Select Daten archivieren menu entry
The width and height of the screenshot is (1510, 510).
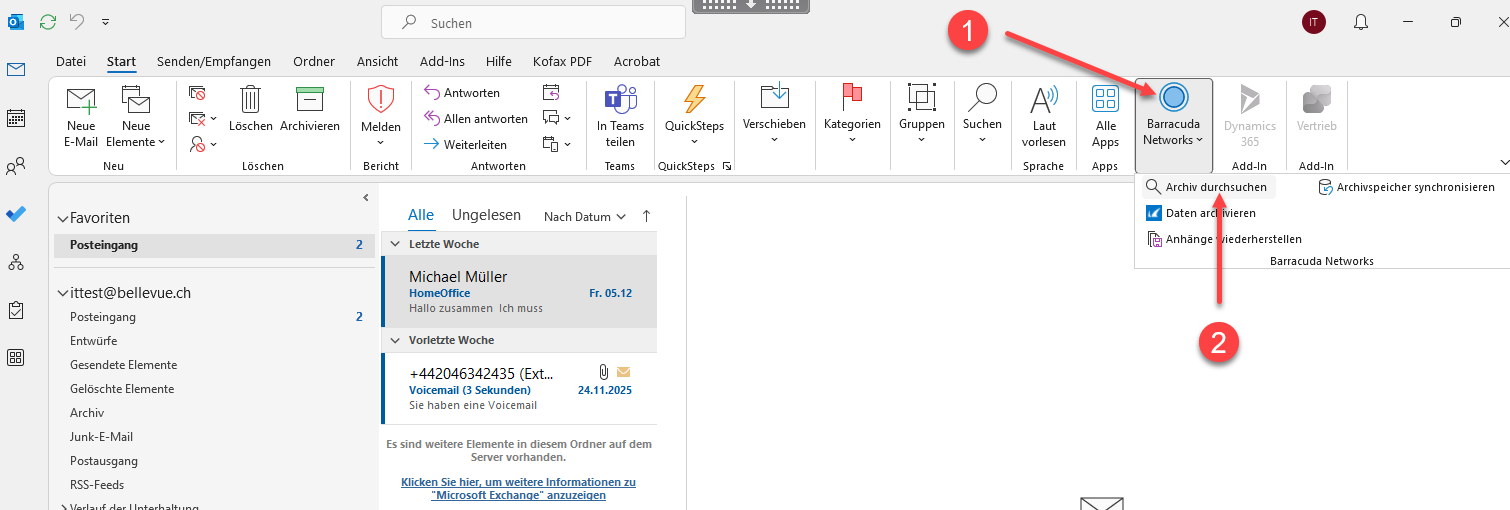(x=1200, y=213)
